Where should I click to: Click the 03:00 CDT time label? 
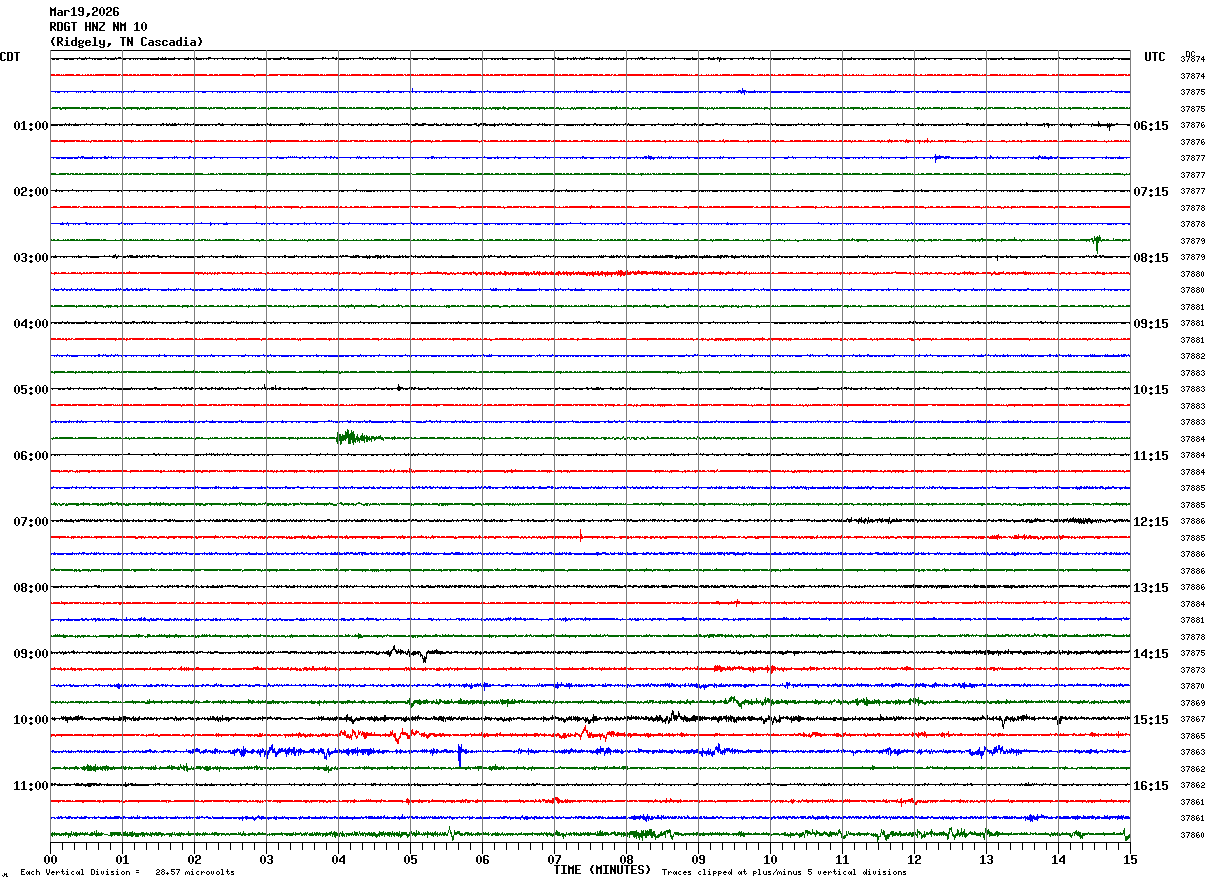tap(30, 258)
